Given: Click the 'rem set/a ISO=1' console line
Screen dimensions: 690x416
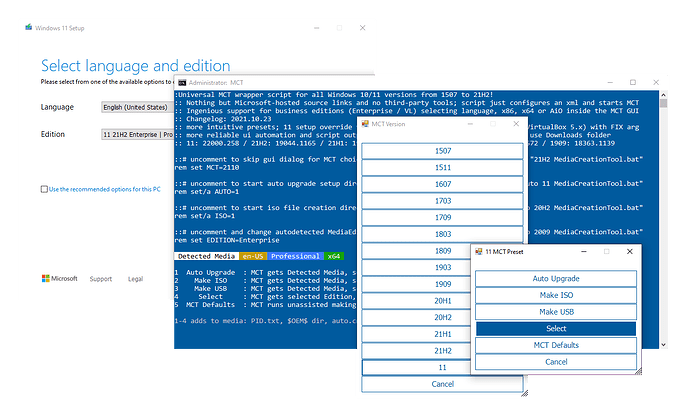Looking at the screenshot, I should tap(205, 216).
